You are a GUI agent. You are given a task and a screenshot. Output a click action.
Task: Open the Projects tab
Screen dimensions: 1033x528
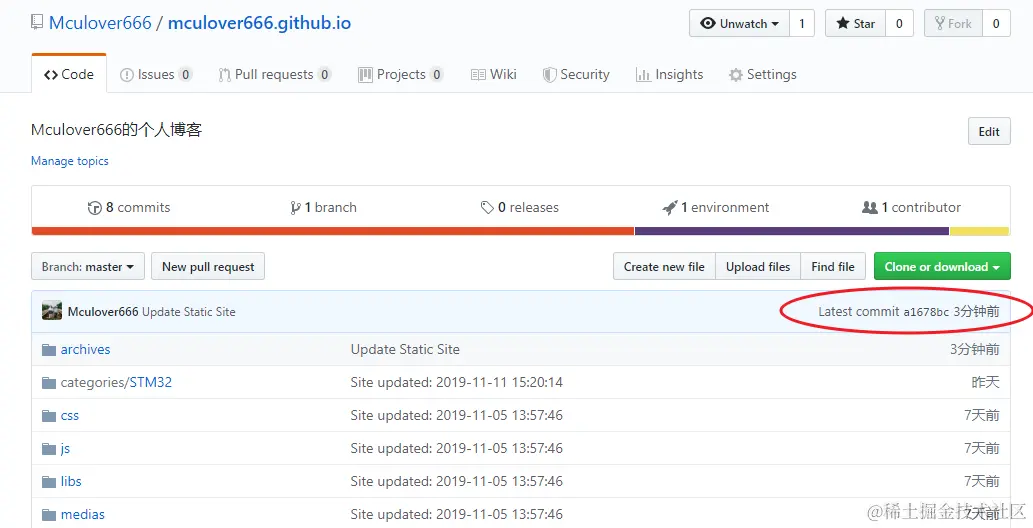401,74
